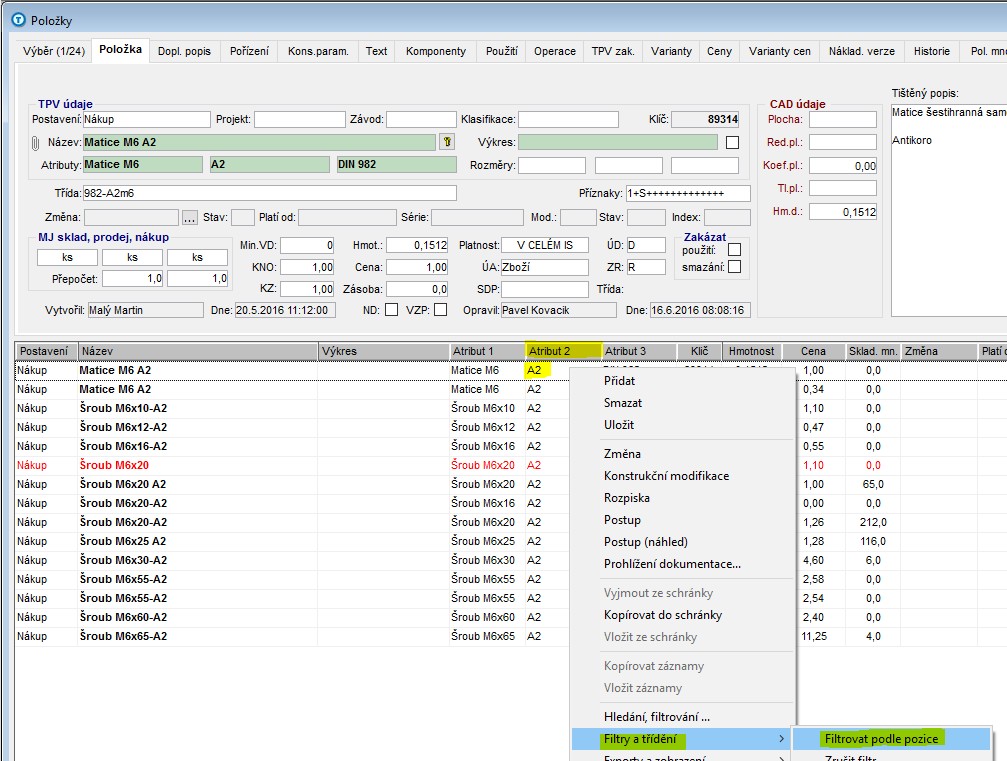
Task: Switch to the Varianty cen tab
Action: click(x=780, y=51)
